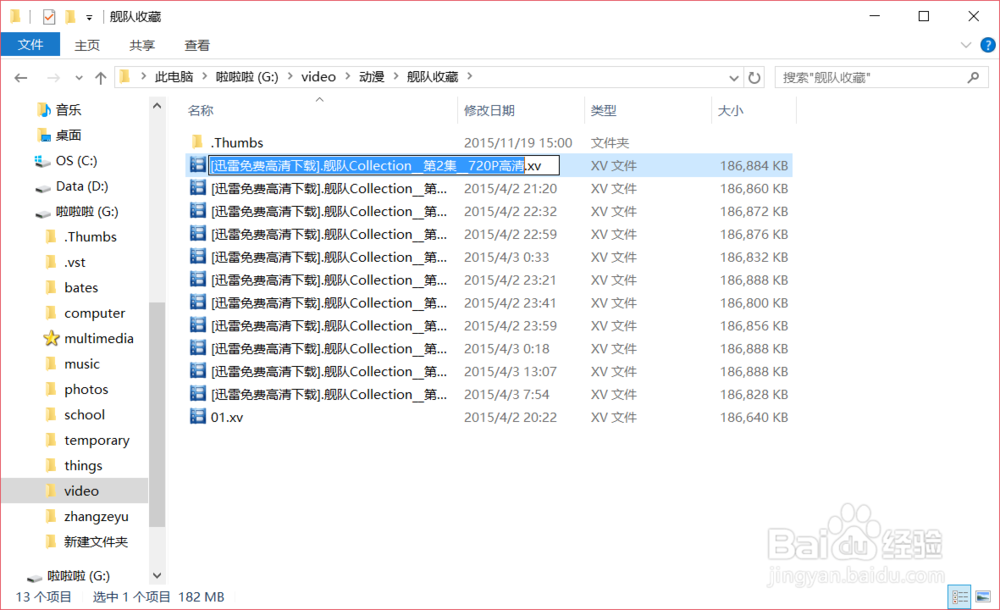This screenshot has width=1000, height=610.
Task: Sort by the 名称 column header
Action: tap(201, 110)
